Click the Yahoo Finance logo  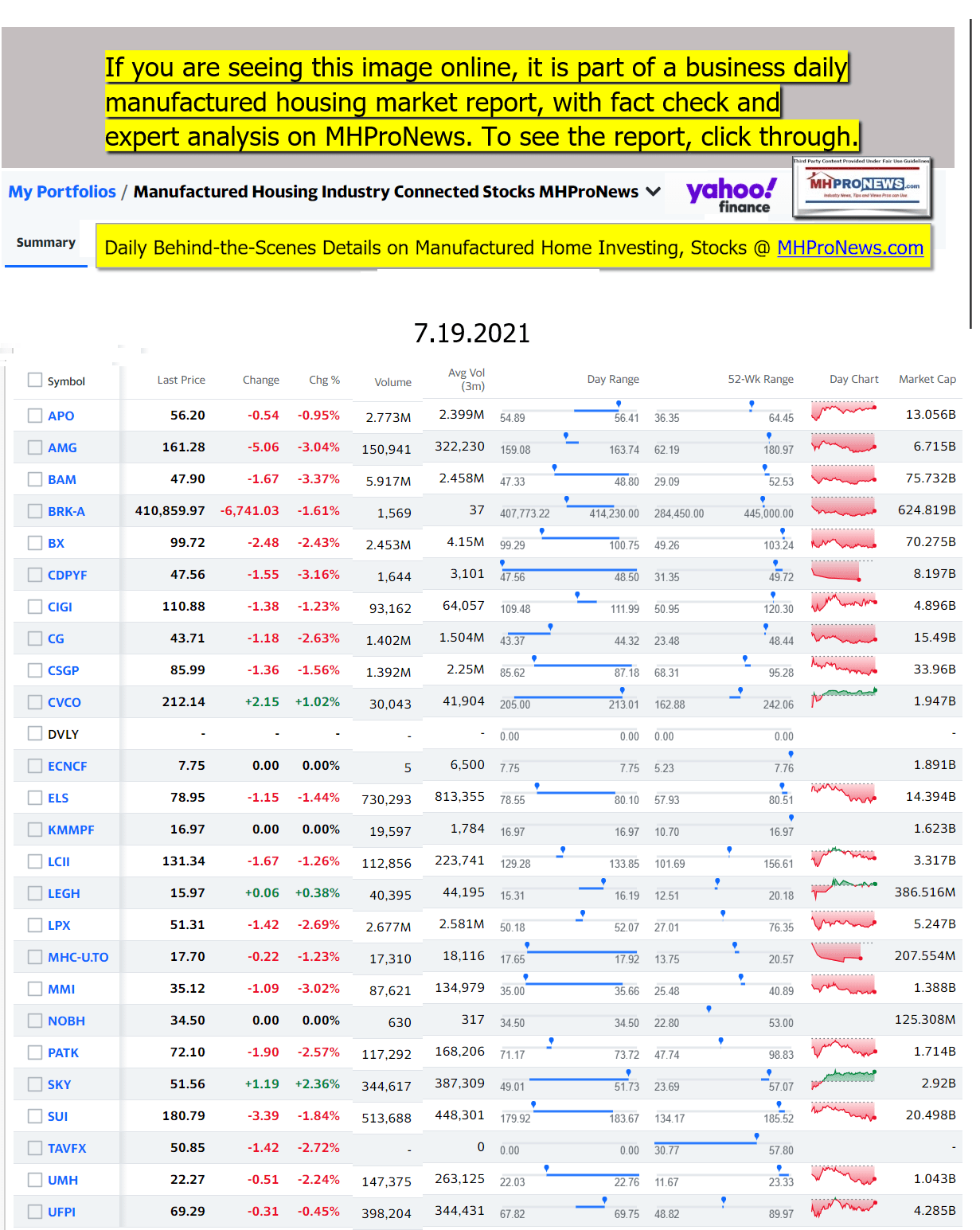point(730,195)
